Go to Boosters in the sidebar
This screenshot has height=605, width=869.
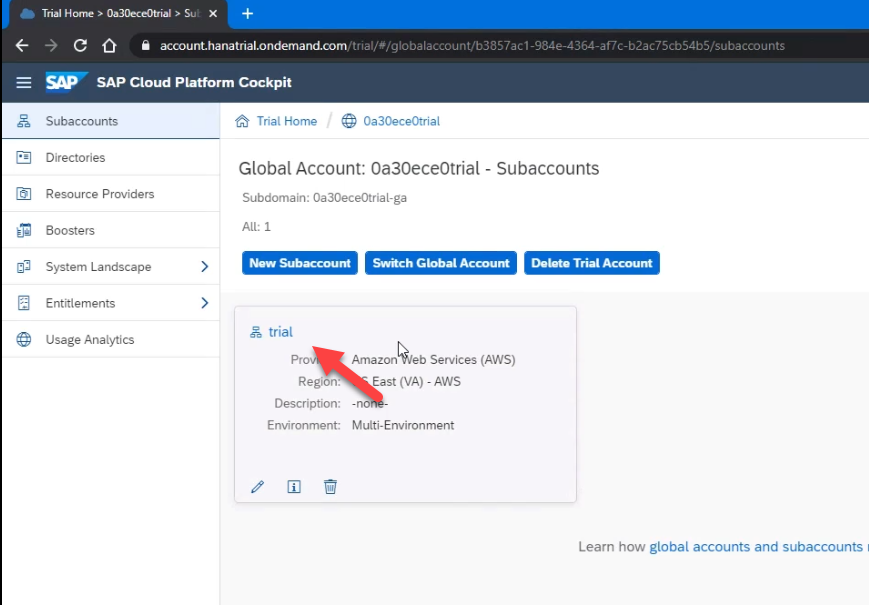111,230
